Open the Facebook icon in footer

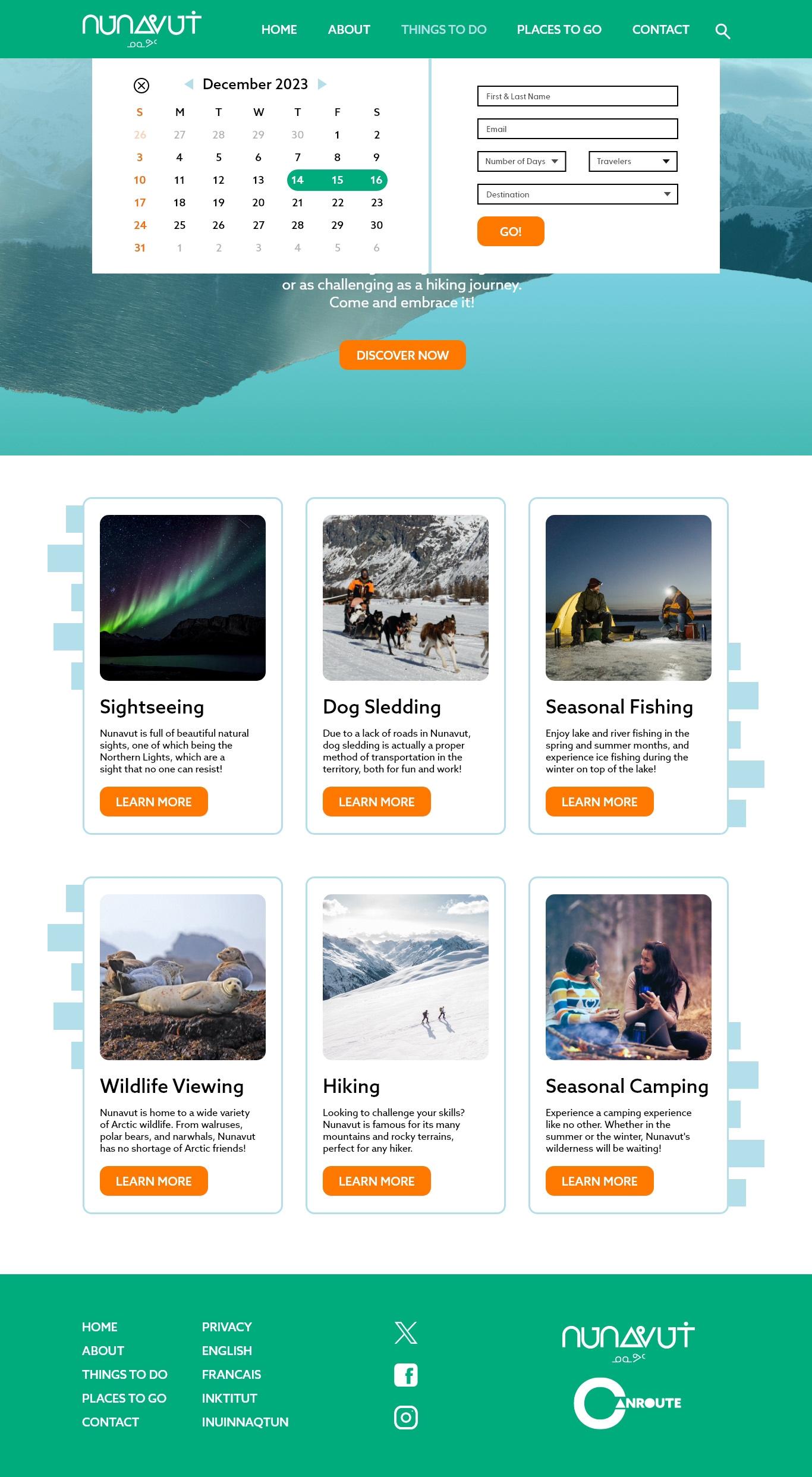point(406,1375)
